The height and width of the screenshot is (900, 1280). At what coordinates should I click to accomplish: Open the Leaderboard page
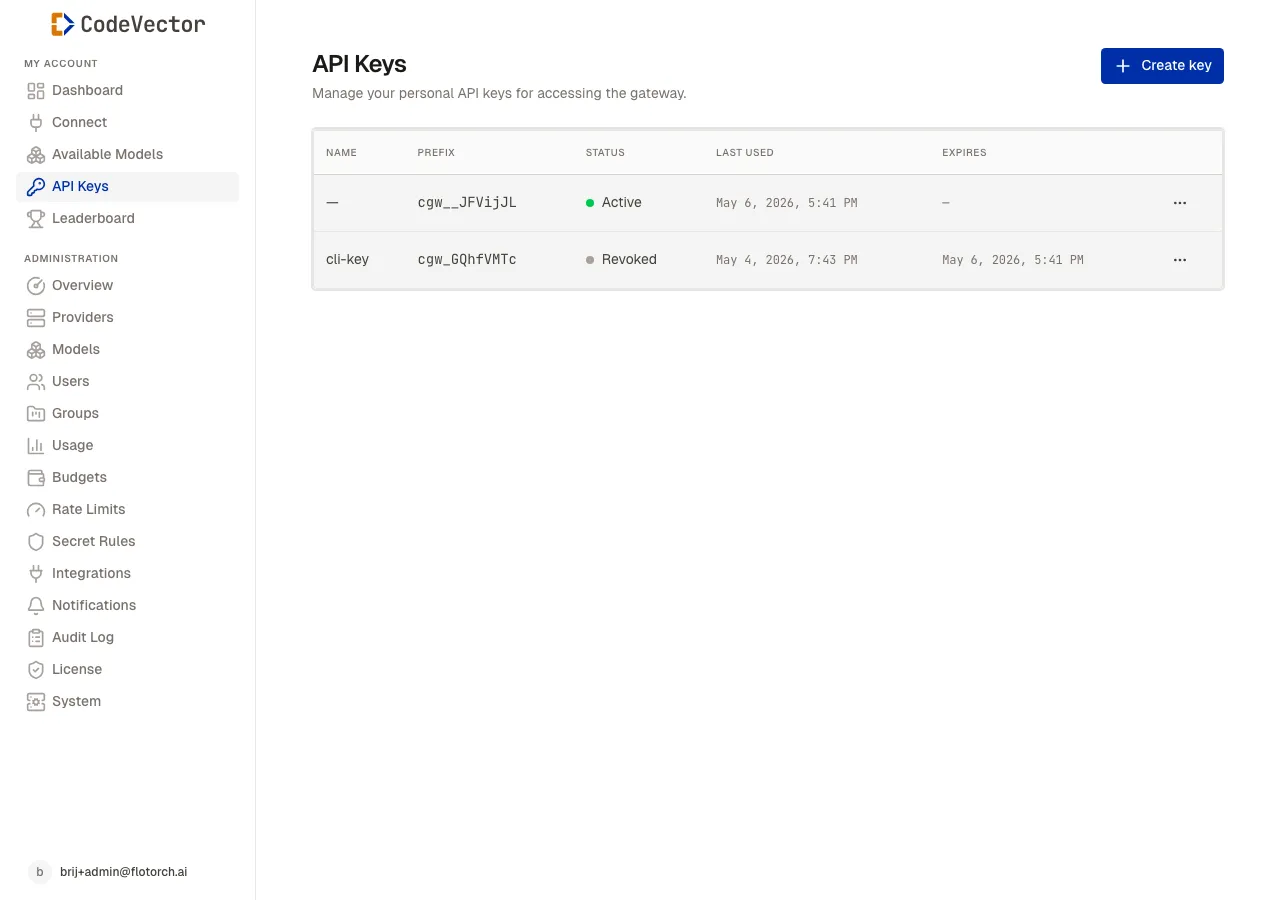pyautogui.click(x=128, y=219)
